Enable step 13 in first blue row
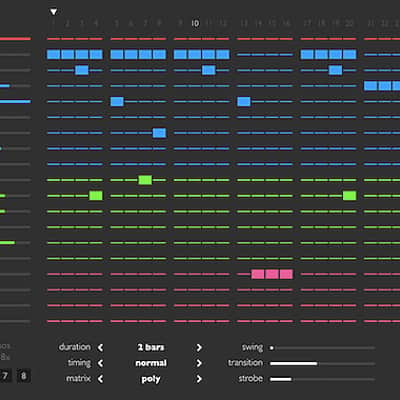 [244, 54]
